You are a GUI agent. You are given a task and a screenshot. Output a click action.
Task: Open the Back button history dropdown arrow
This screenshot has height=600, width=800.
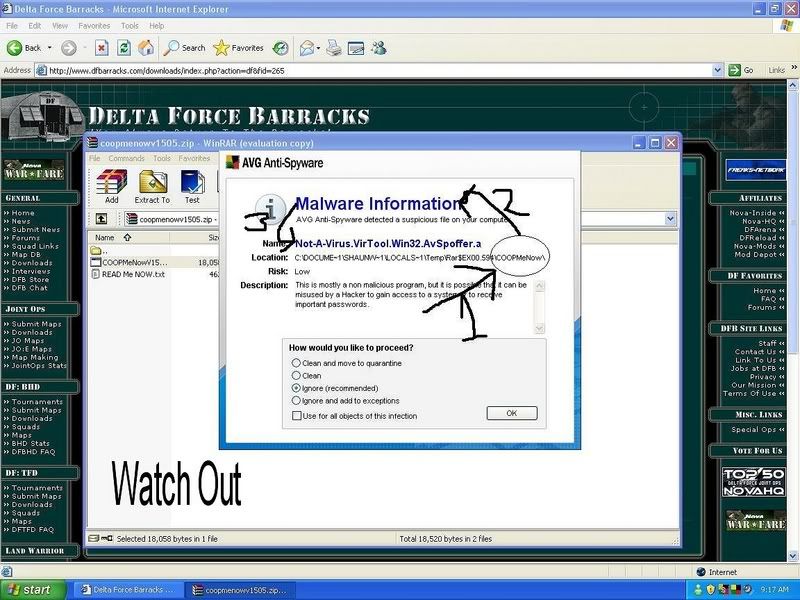tap(49, 48)
